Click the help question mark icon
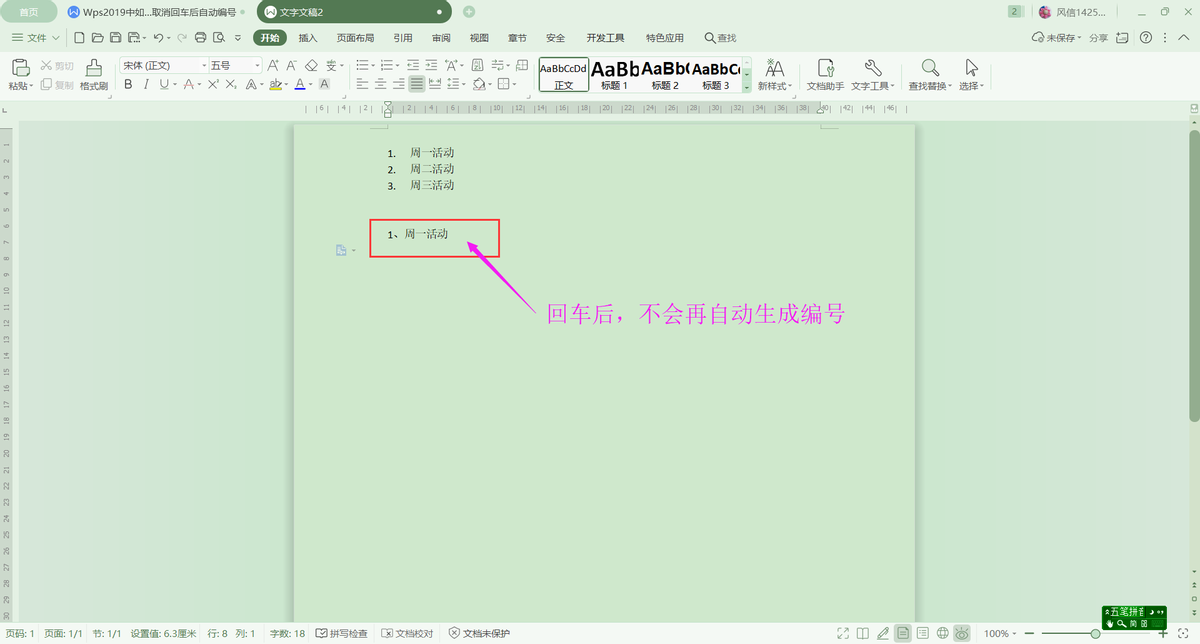Image resolution: width=1200 pixels, height=644 pixels. pos(1146,38)
